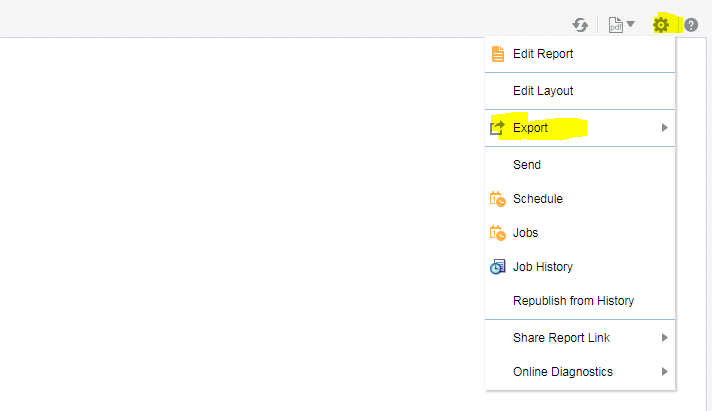Screen dimensions: 712x411
Task: Click the Export share-arrow icon
Action: (x=498, y=128)
